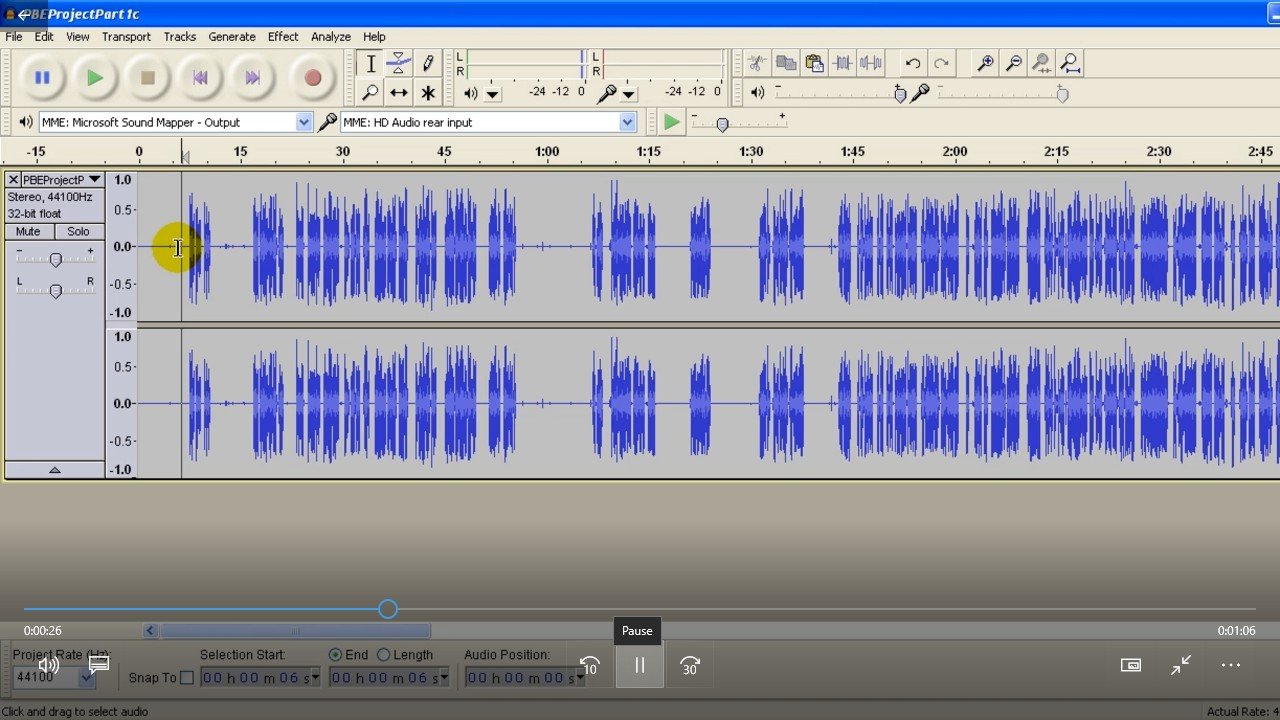Image resolution: width=1280 pixels, height=720 pixels.
Task: Select the End radio button
Action: click(336, 655)
